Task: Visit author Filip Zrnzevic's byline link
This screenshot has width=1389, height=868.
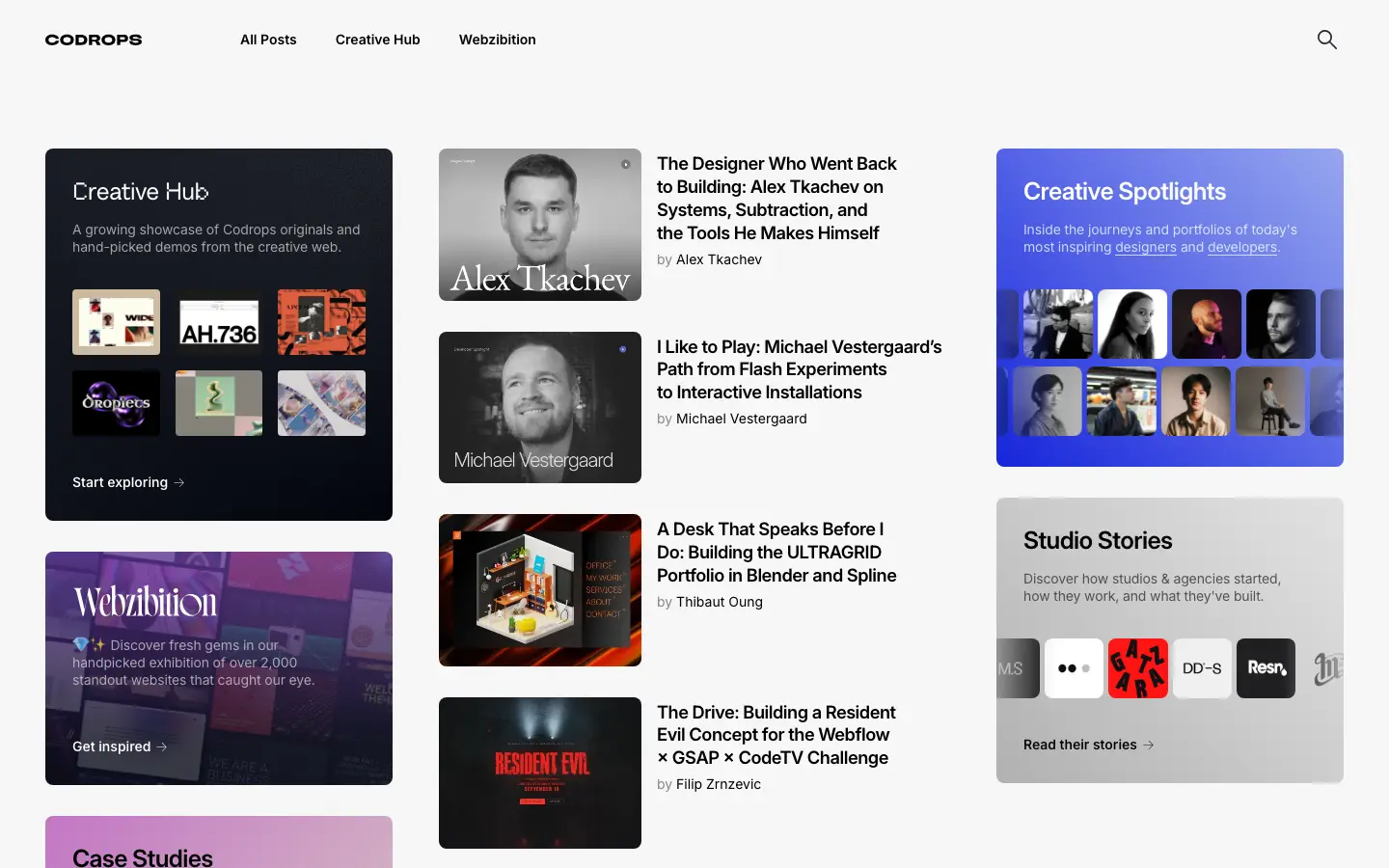Action: tap(719, 784)
